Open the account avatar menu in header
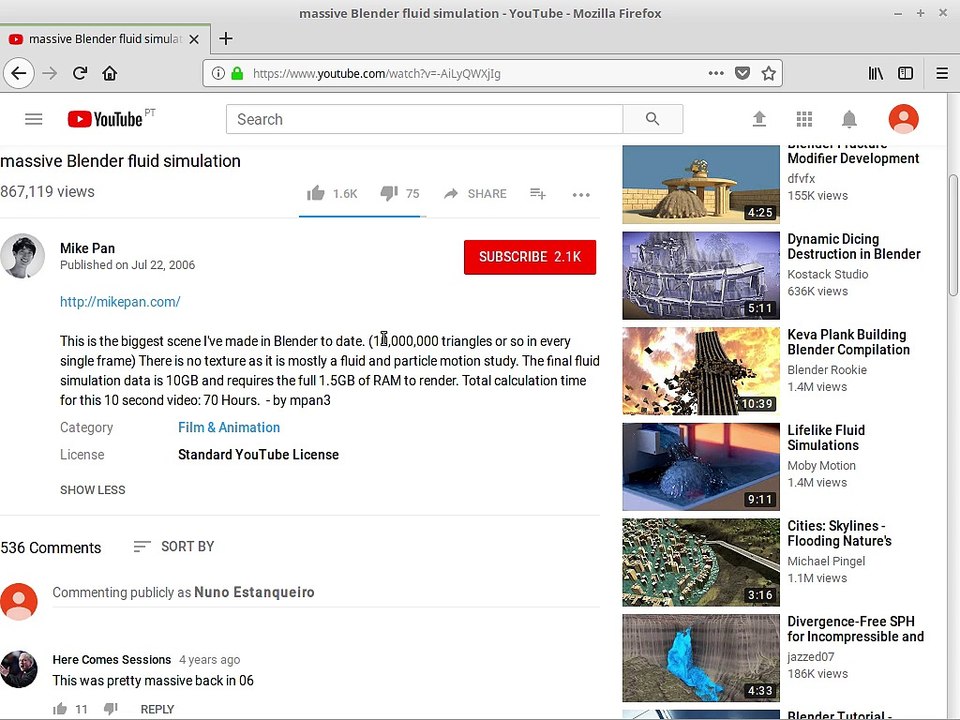960x720 pixels. [904, 119]
